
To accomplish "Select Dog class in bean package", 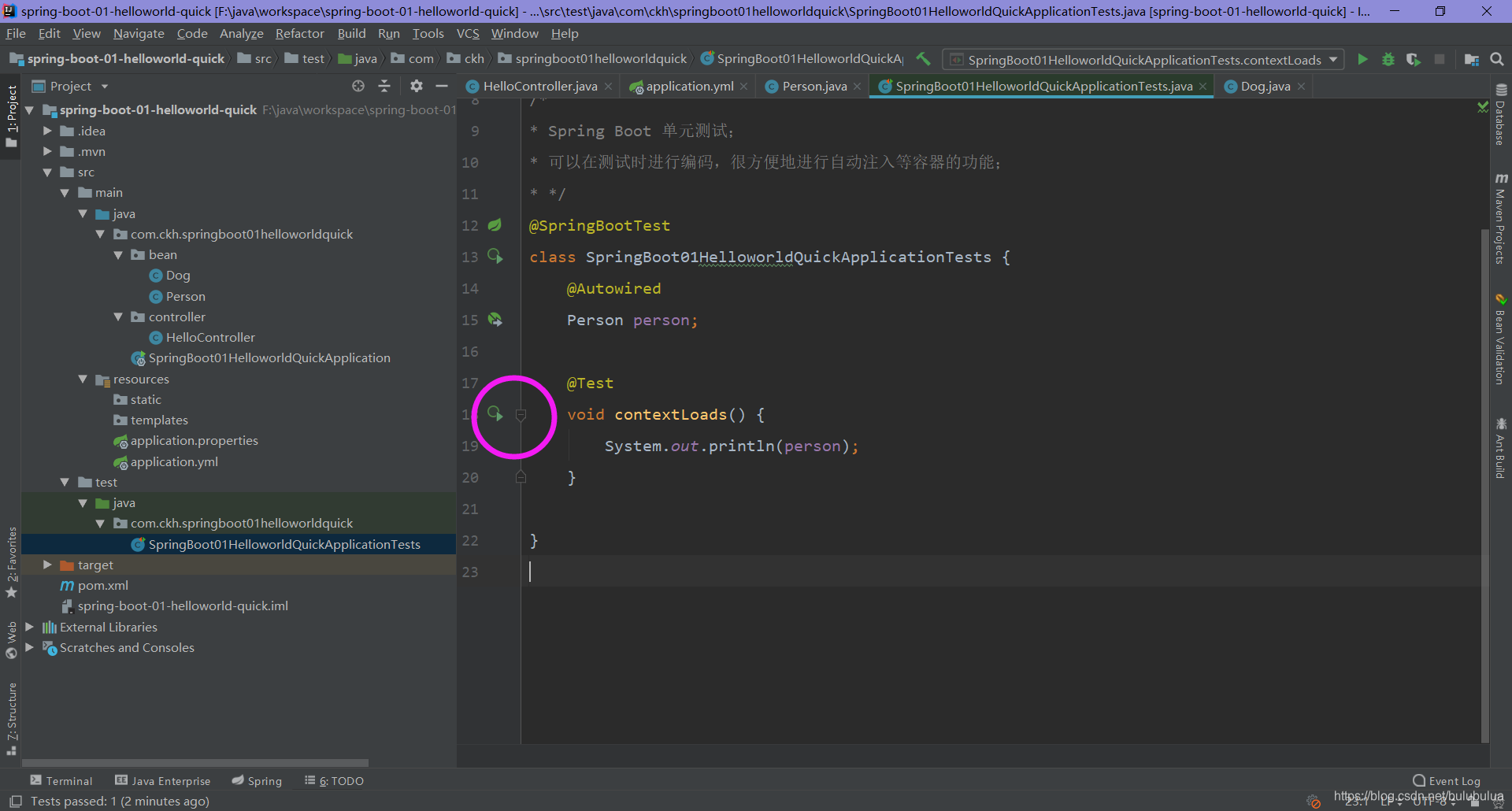I will coord(178,276).
